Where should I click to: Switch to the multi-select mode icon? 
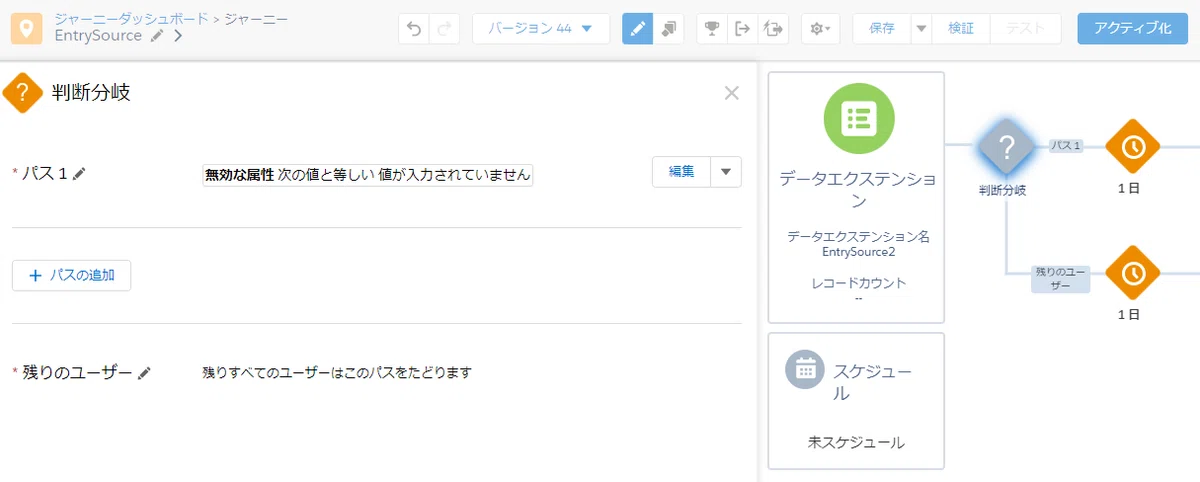669,29
